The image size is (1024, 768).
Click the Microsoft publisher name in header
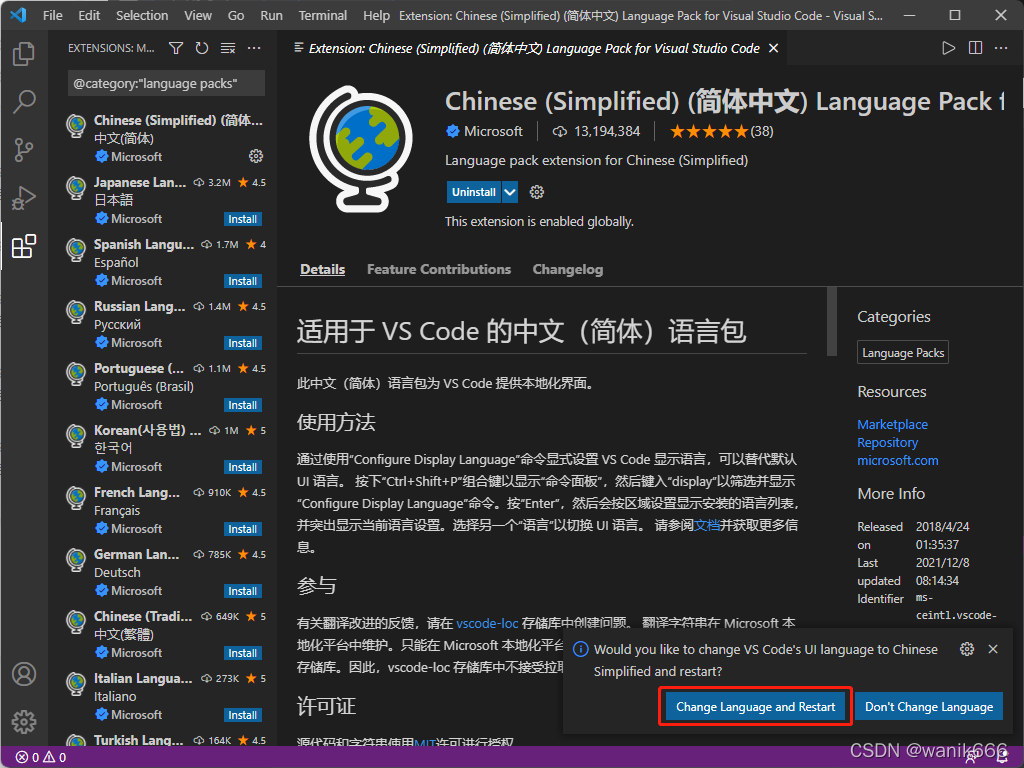pos(493,132)
